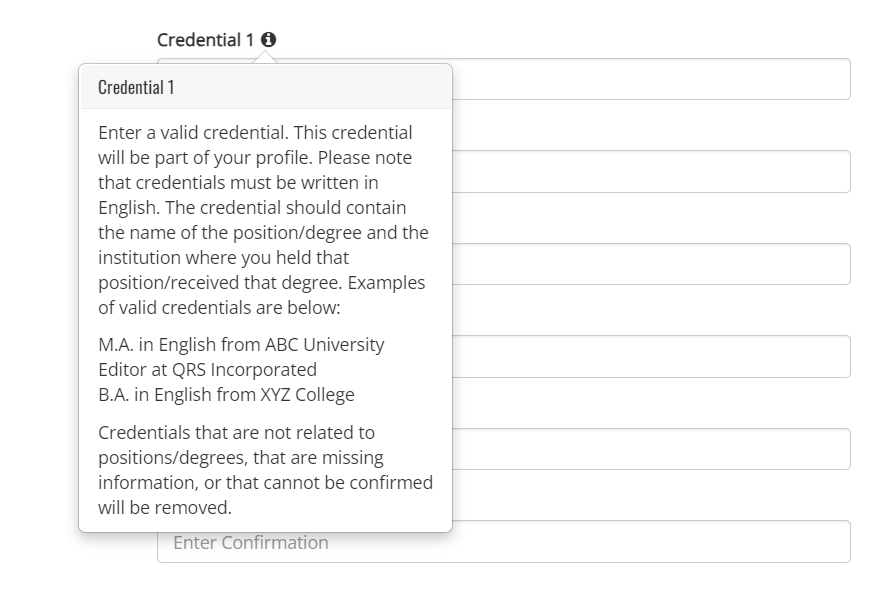Screen dimensions: 882x613
Task: Click the 'that credentials must be written in' line
Action: click(x=238, y=183)
